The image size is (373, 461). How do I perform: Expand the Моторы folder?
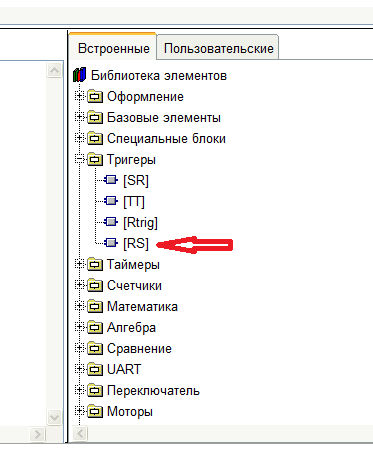(x=79, y=411)
